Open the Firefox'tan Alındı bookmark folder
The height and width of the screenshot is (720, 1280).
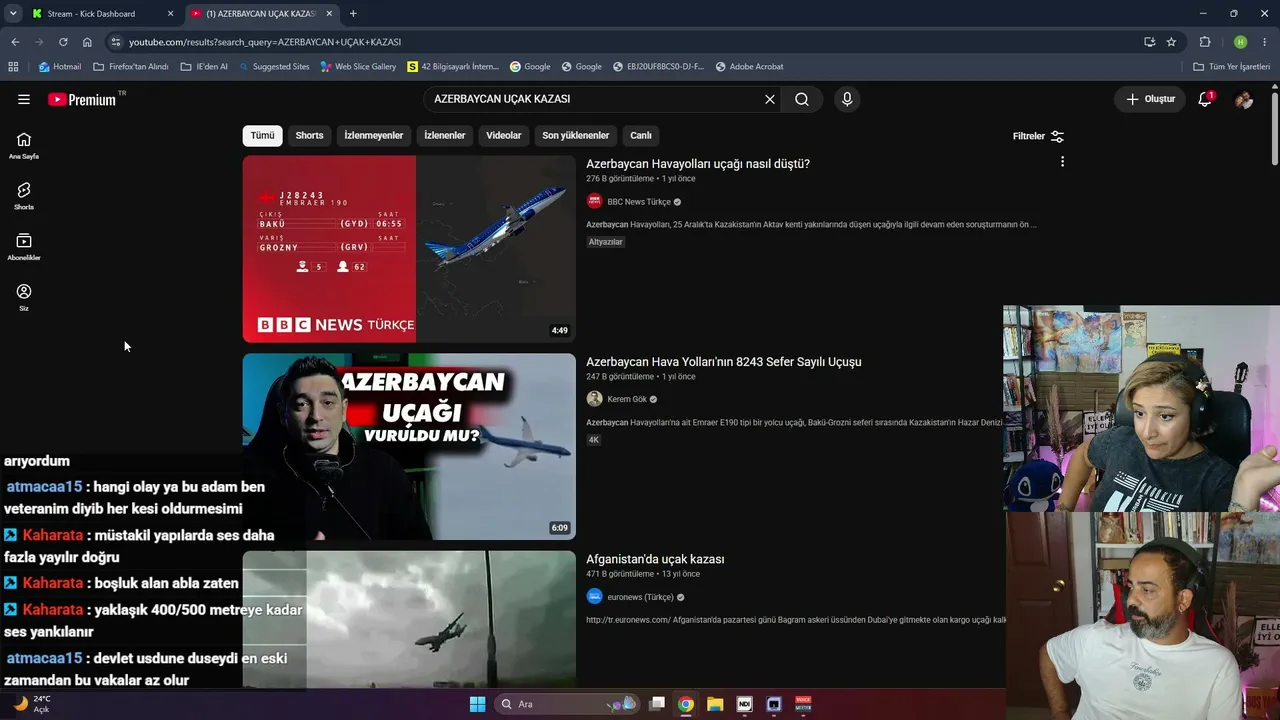130,67
